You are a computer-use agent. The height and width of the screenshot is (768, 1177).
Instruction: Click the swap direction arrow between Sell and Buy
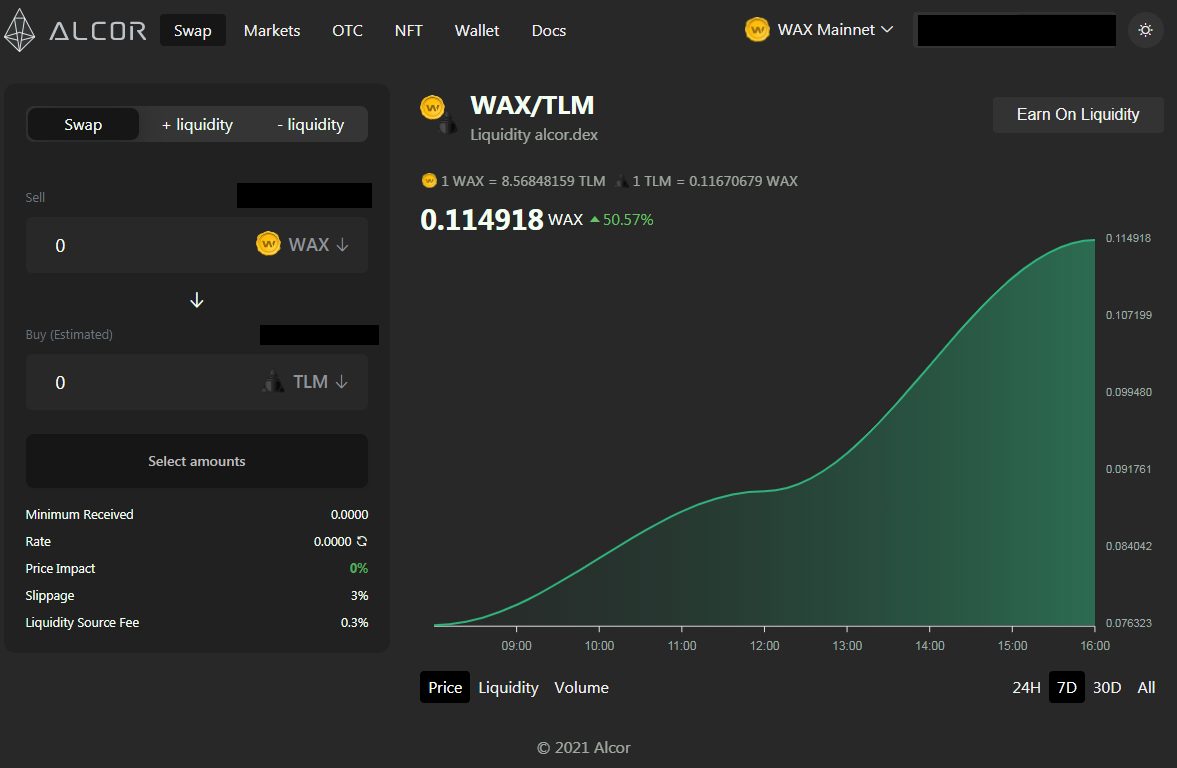pos(197,300)
